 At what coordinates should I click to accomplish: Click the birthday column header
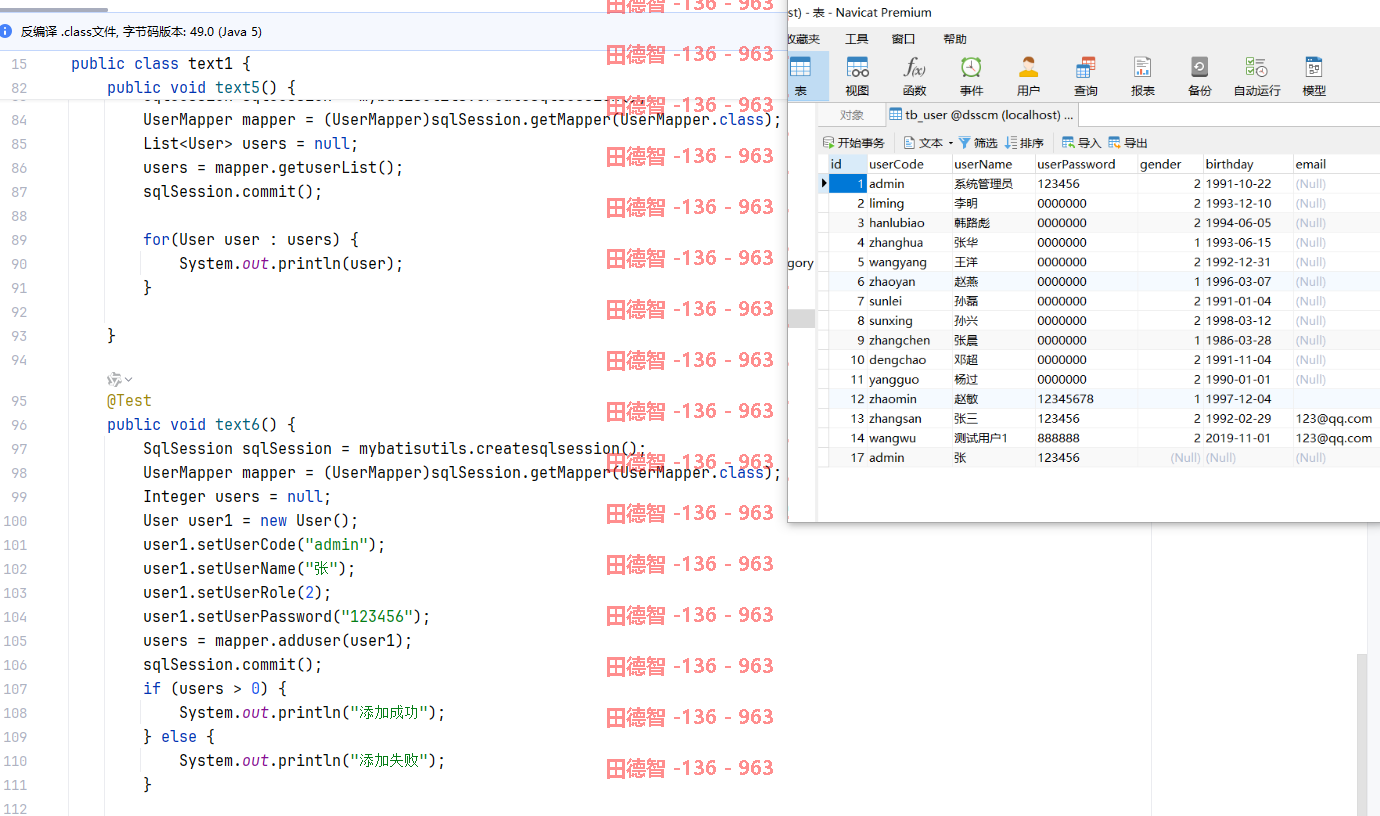pyautogui.click(x=1247, y=164)
